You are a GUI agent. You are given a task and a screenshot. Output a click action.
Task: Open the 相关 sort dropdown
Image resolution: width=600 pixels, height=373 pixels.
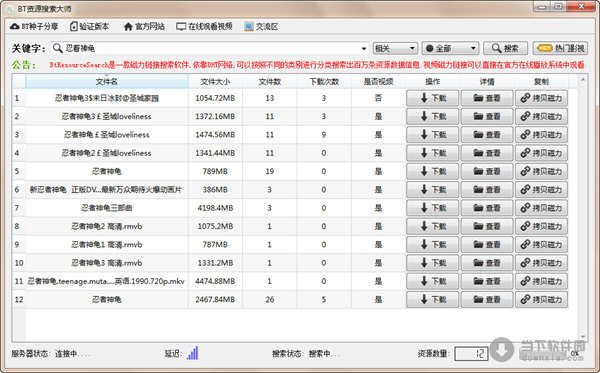(x=395, y=48)
